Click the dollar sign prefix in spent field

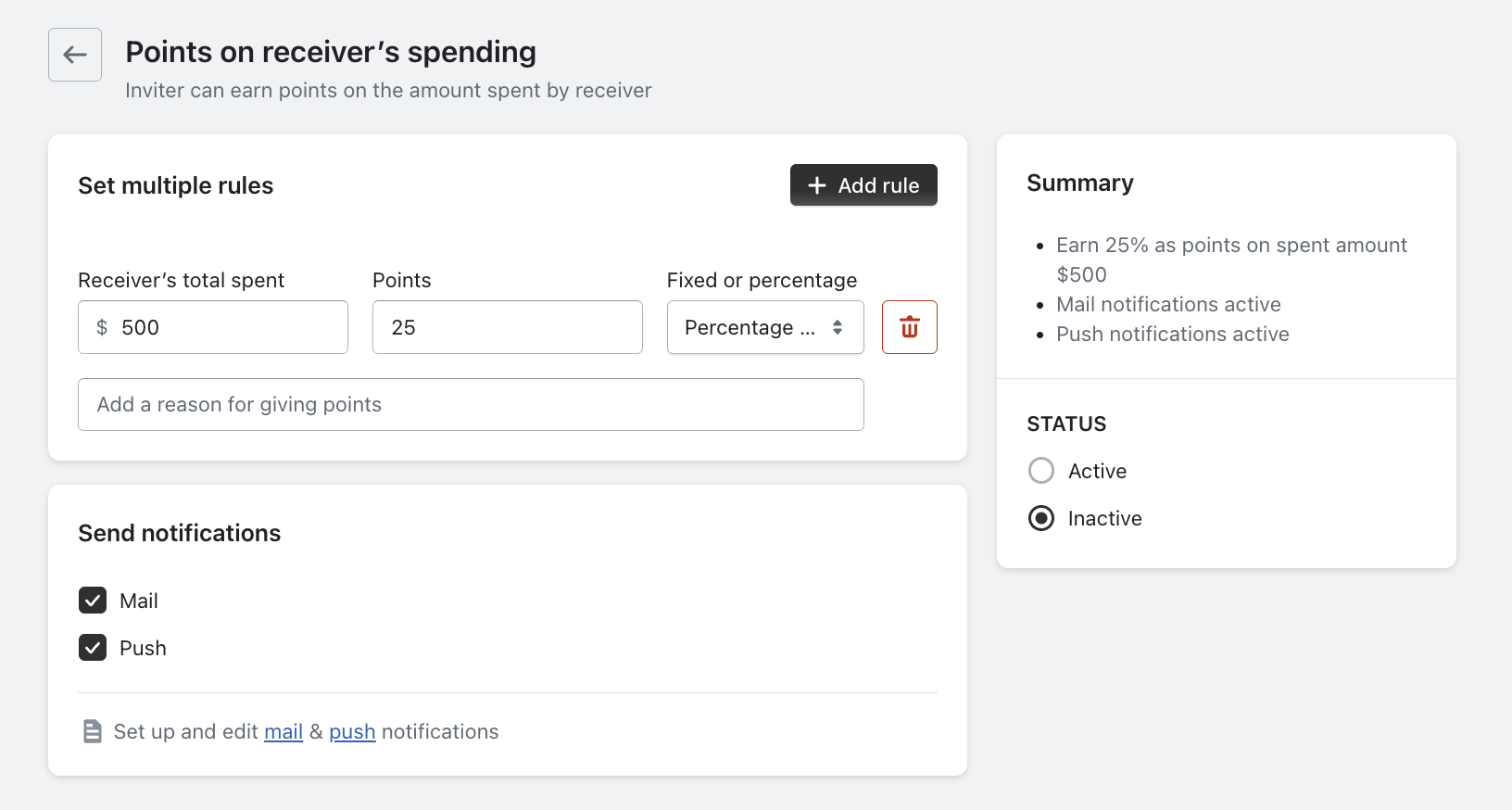point(102,327)
